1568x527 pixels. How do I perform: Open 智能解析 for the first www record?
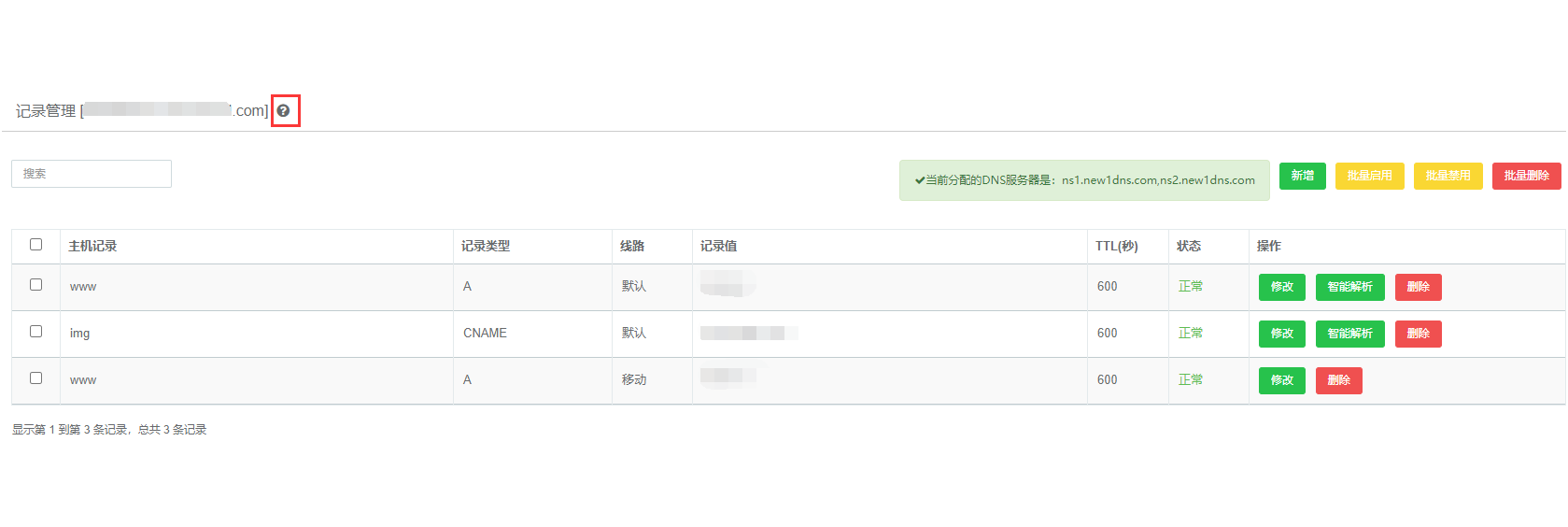point(1349,287)
